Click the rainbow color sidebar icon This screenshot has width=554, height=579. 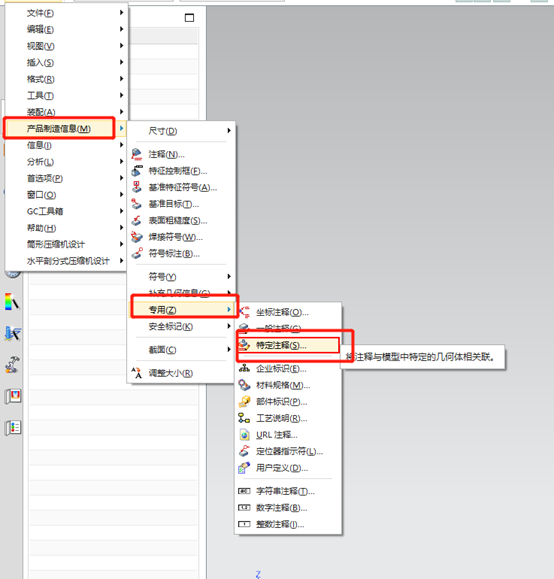(12, 302)
